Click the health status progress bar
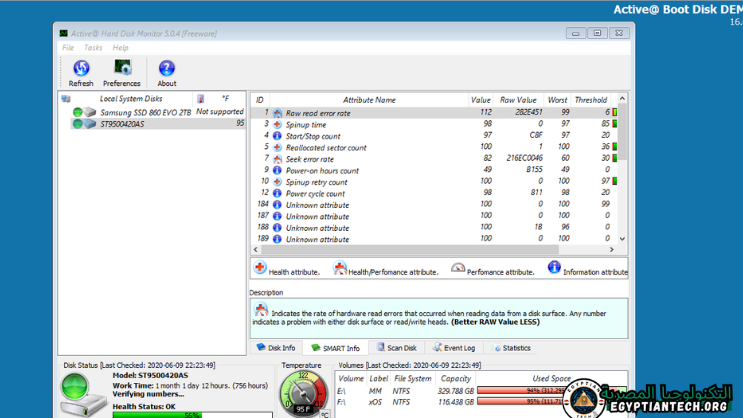 (x=192, y=415)
